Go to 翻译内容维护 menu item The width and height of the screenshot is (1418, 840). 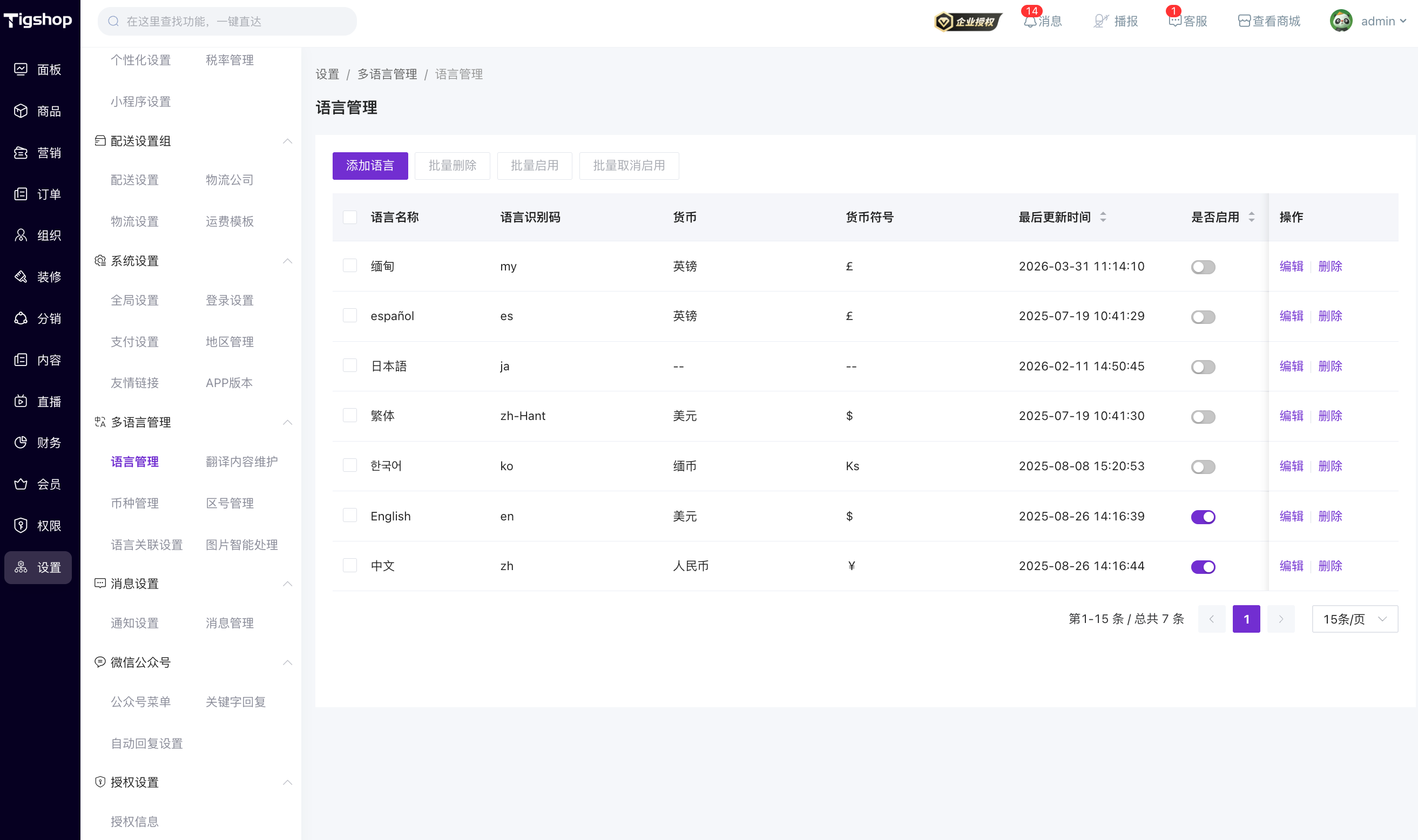pos(242,462)
